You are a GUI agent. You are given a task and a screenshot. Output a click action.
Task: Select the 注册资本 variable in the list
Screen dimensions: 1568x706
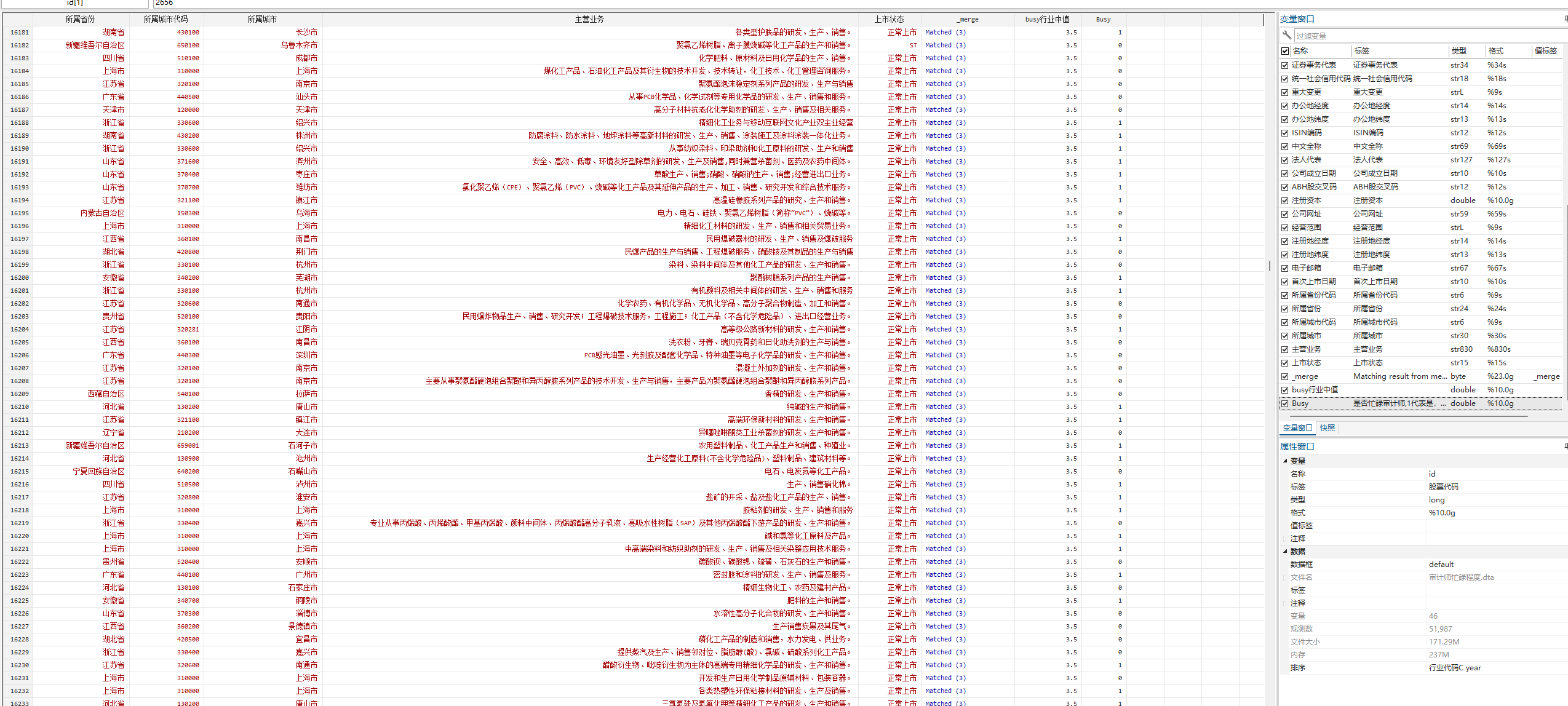click(1307, 200)
